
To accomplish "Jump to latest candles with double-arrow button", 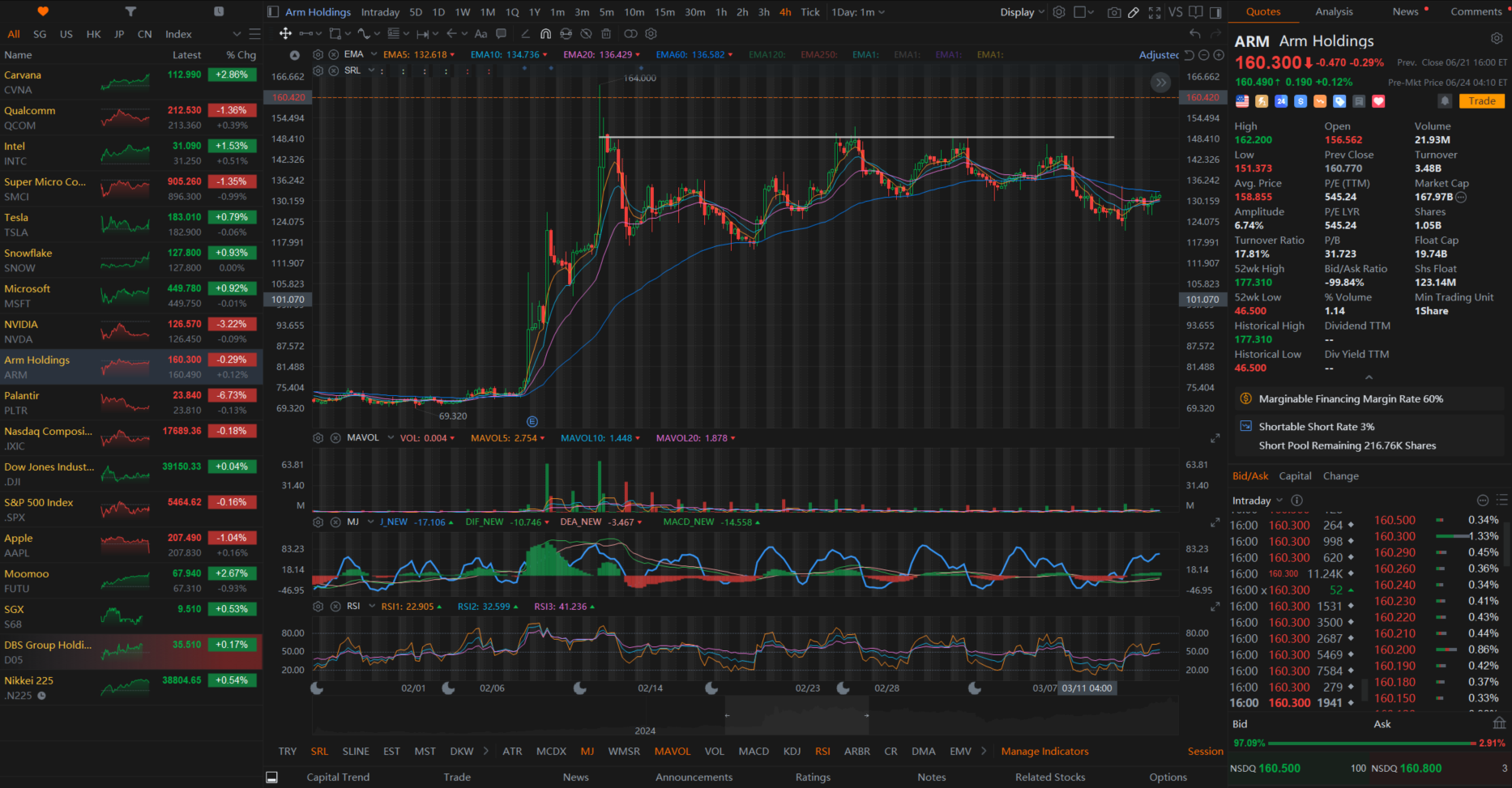I will [x=1161, y=82].
